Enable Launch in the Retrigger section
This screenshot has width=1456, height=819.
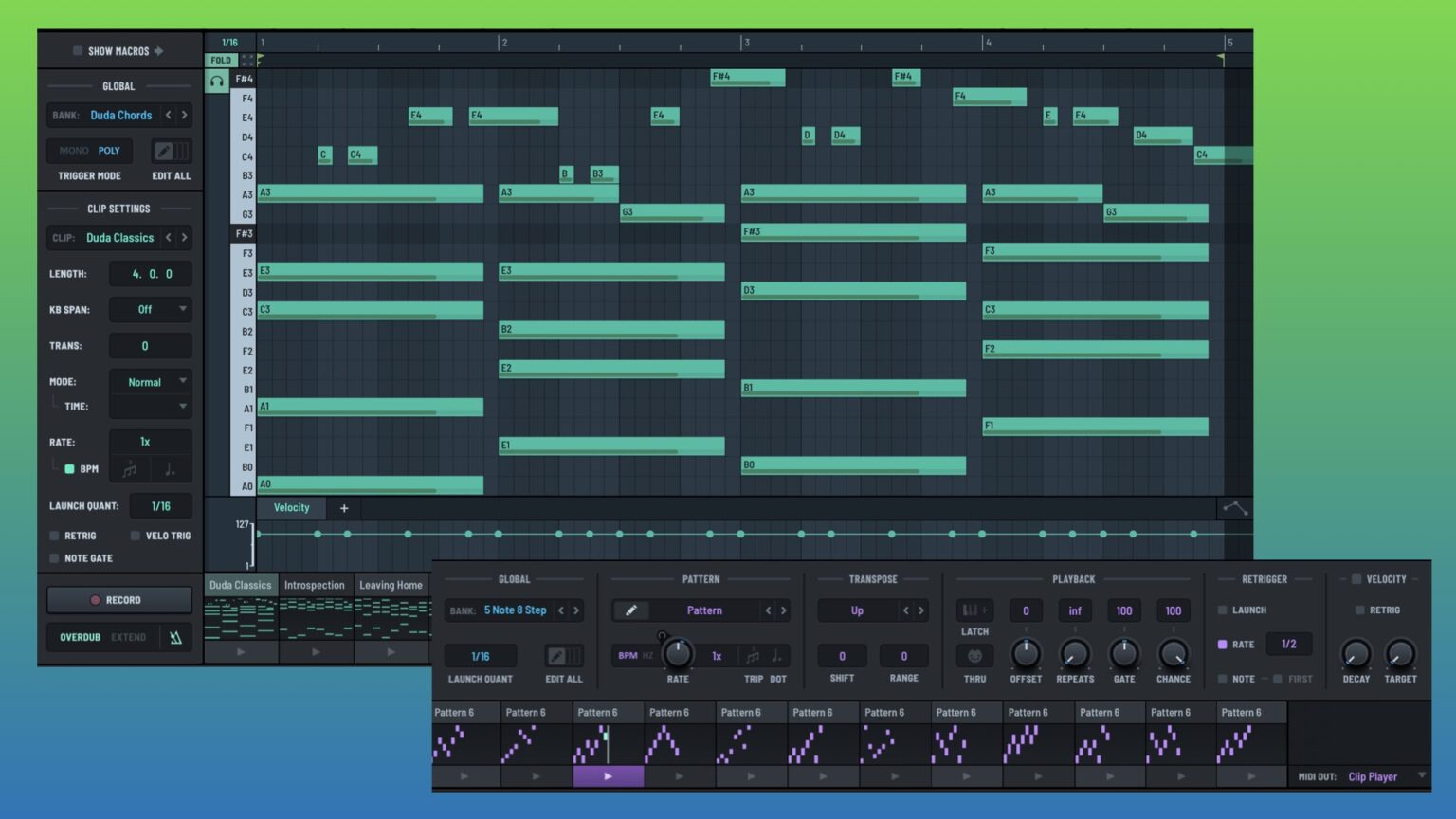[1223, 610]
